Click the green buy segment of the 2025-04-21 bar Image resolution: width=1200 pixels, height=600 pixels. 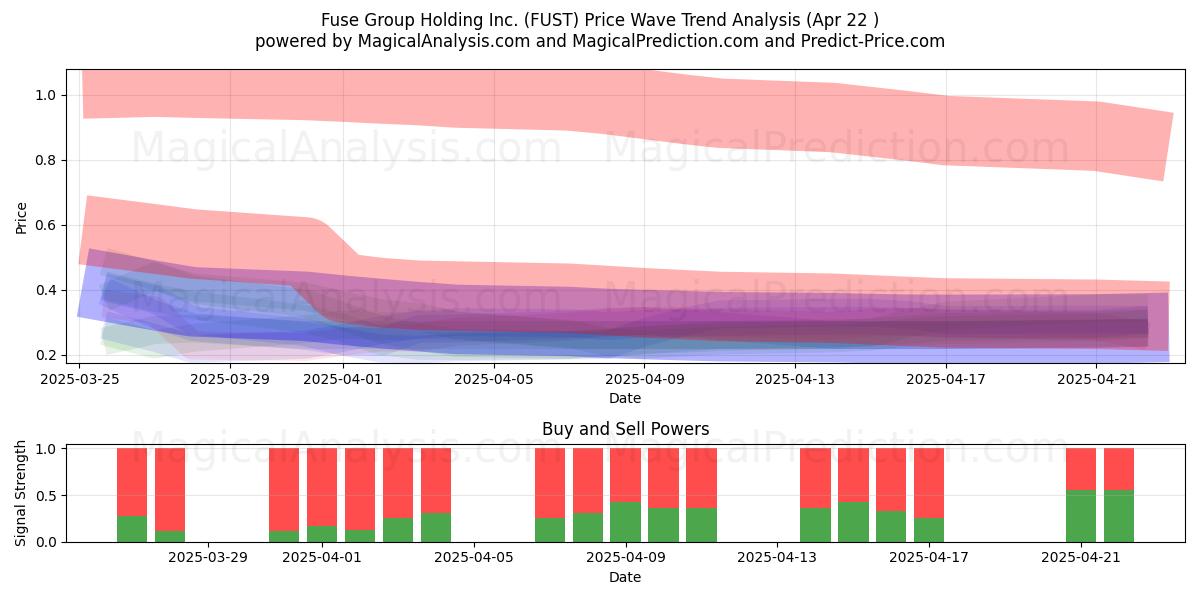1081,516
